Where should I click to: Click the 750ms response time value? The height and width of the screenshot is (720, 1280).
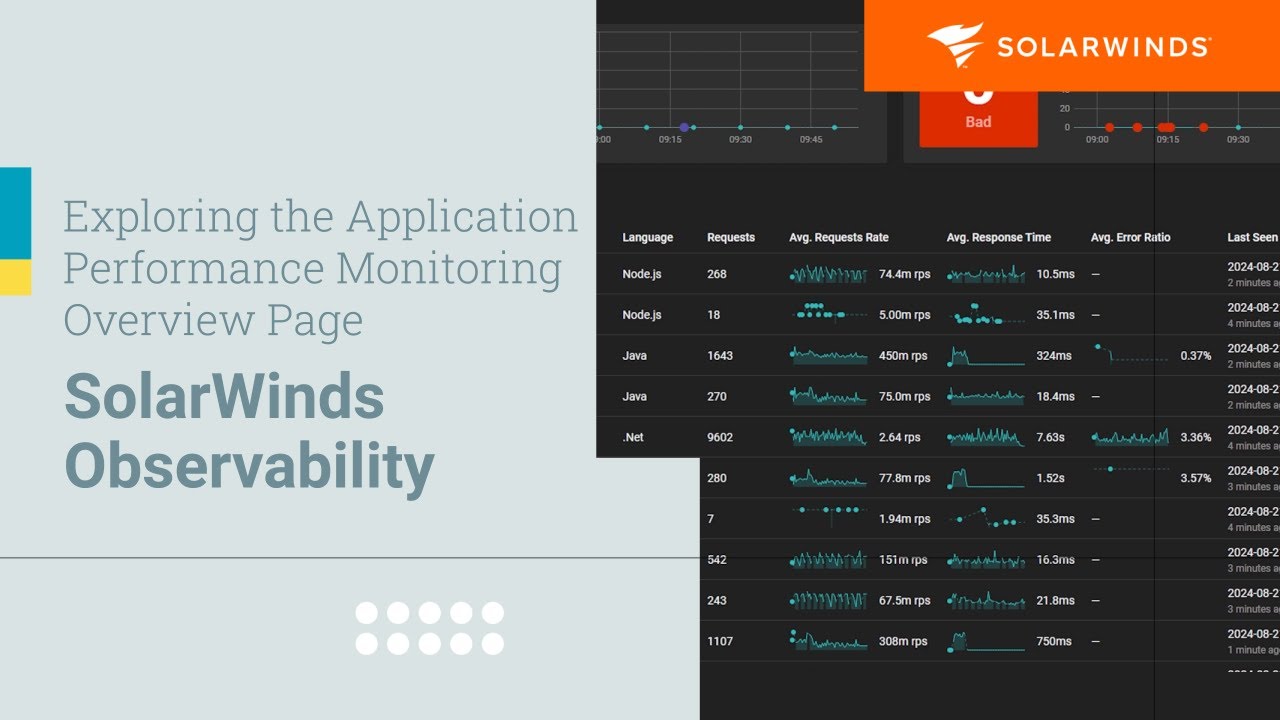coord(1054,642)
